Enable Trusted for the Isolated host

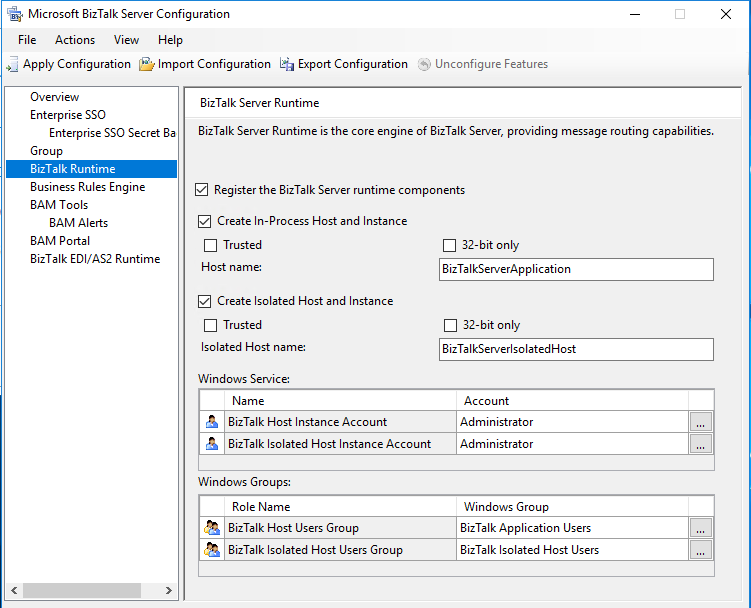click(210, 325)
